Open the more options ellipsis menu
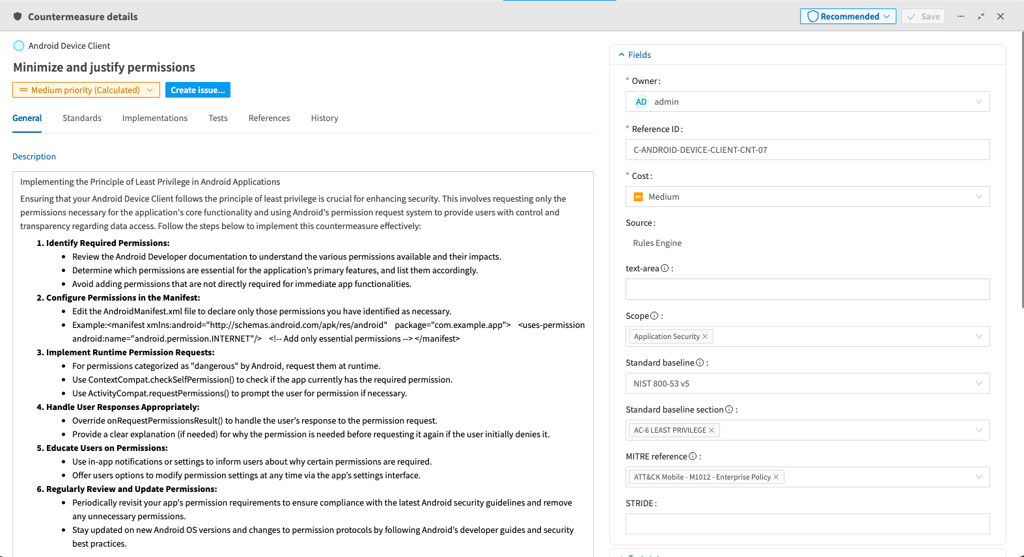This screenshot has height=557, width=1024. tap(961, 16)
